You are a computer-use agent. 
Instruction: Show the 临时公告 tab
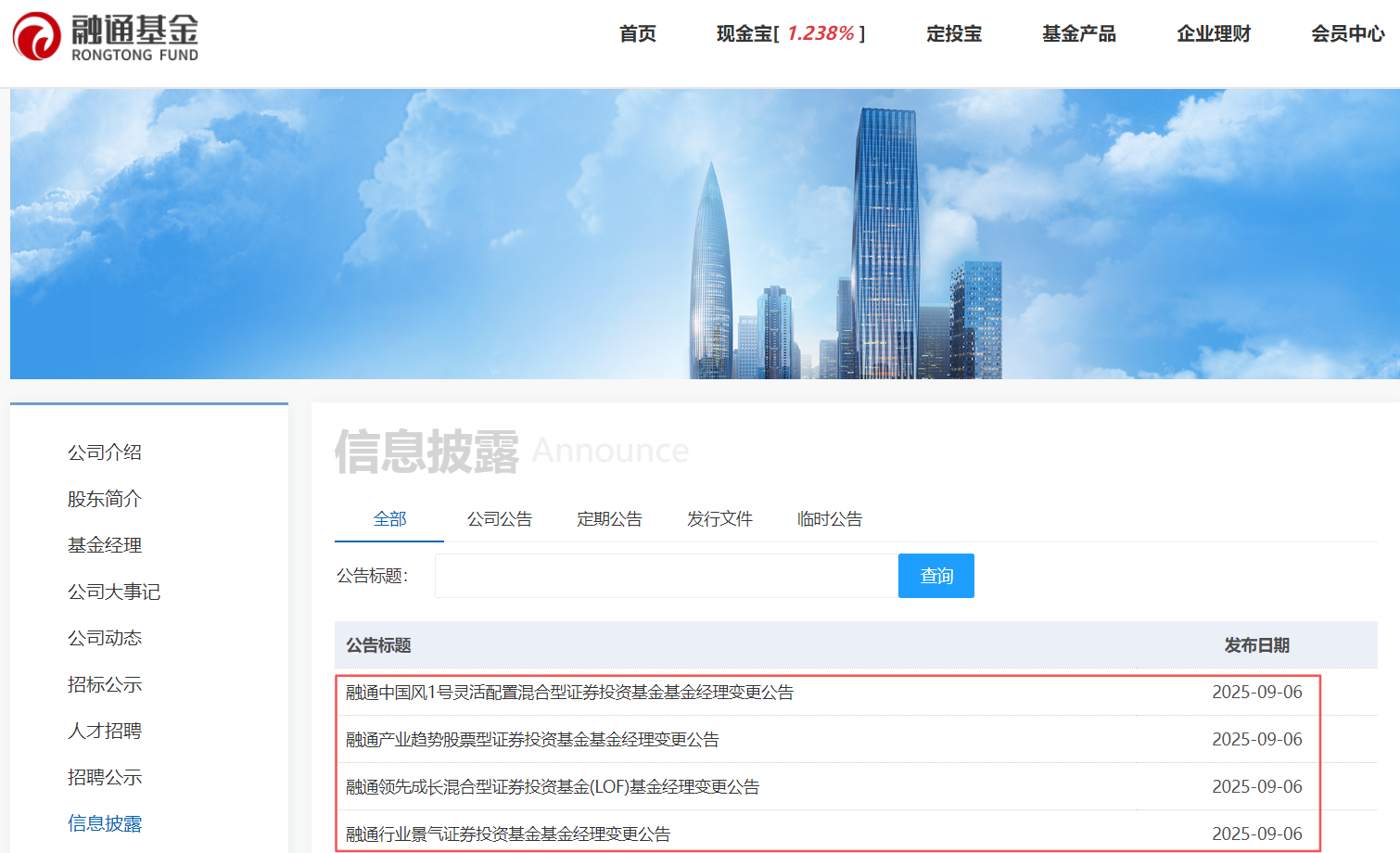pos(830,519)
